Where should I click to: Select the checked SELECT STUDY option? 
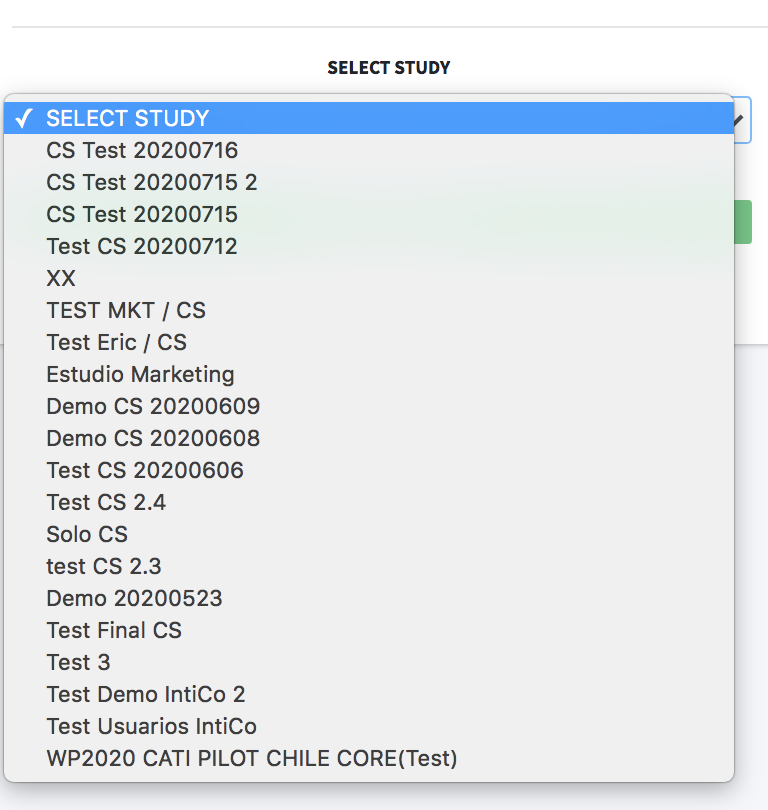[x=369, y=118]
